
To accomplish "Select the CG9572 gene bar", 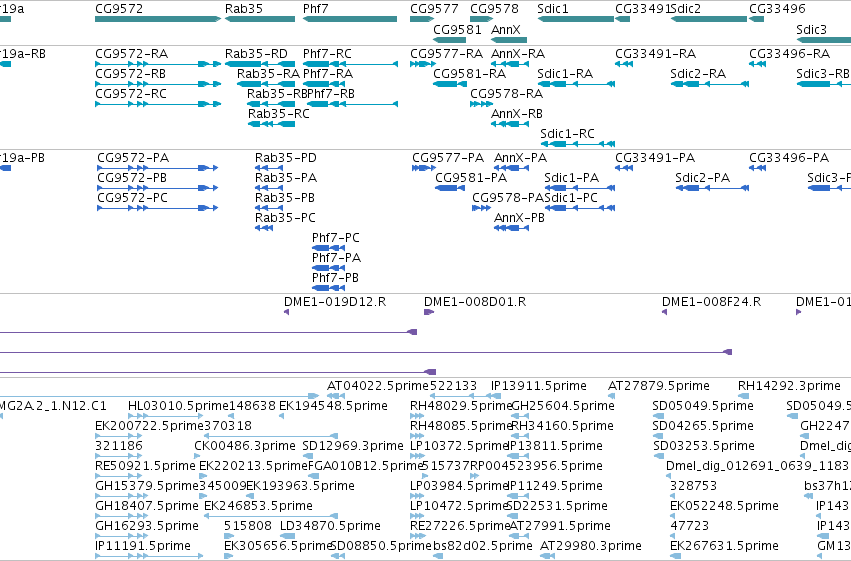I will (158, 19).
